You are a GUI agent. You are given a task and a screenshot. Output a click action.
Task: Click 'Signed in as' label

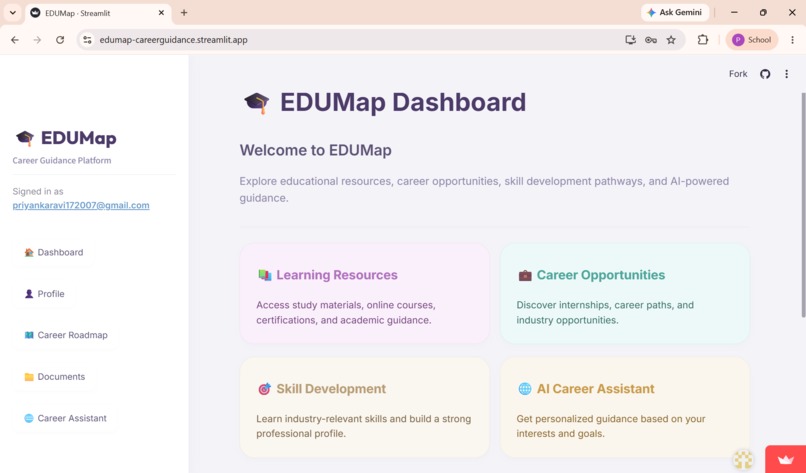(x=38, y=191)
